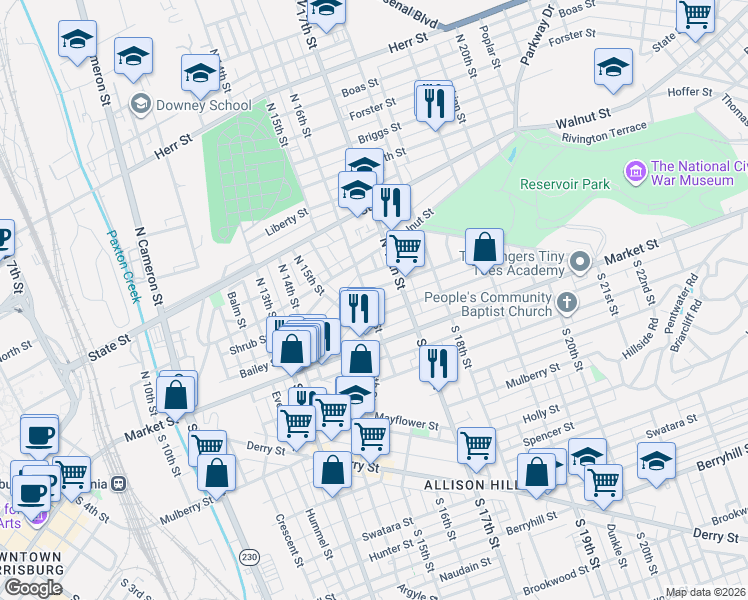Select the Brookwood St label
The width and height of the screenshot is (748, 600).
(x=556, y=579)
